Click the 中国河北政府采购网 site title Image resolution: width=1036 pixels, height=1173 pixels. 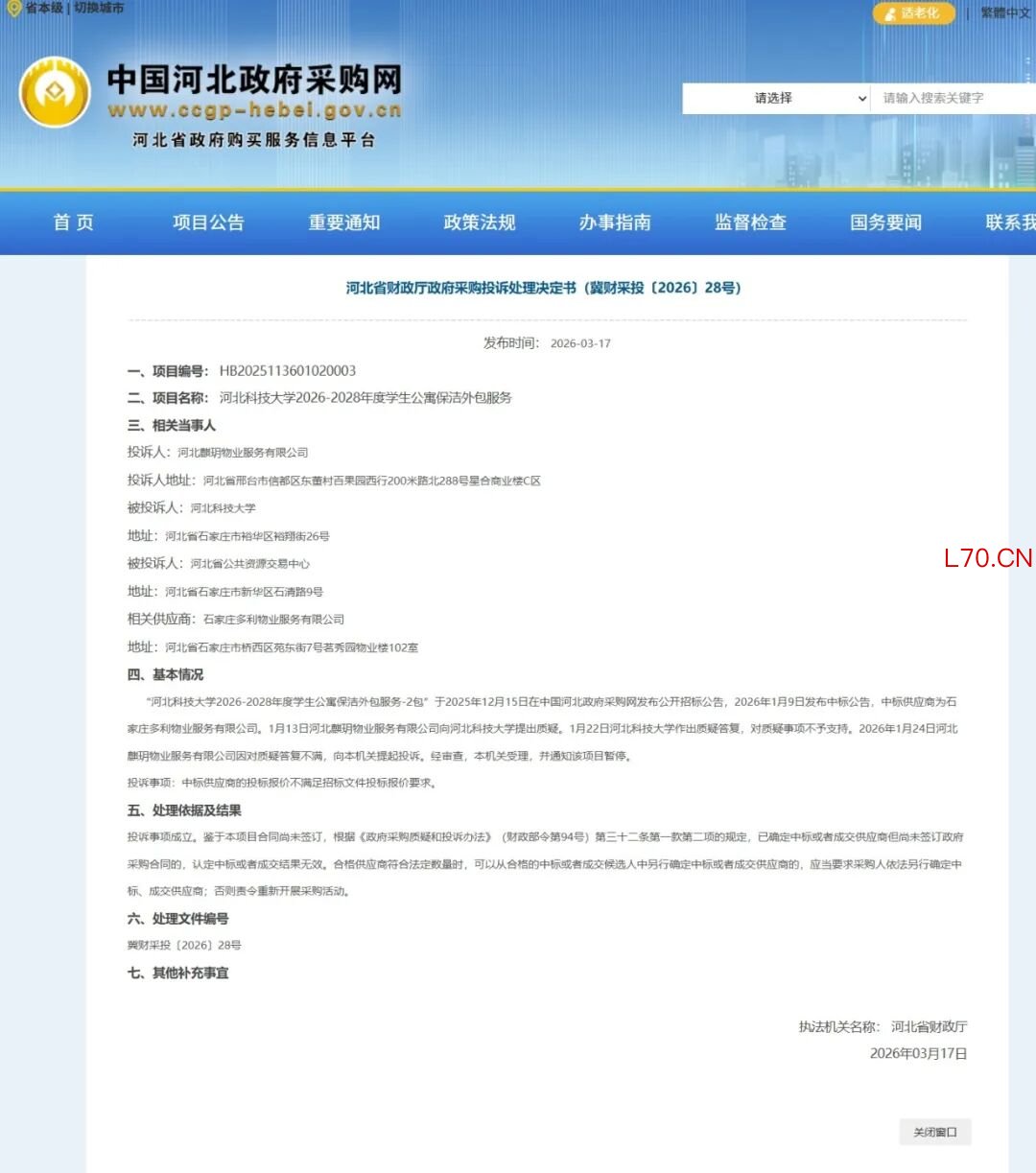click(254, 79)
